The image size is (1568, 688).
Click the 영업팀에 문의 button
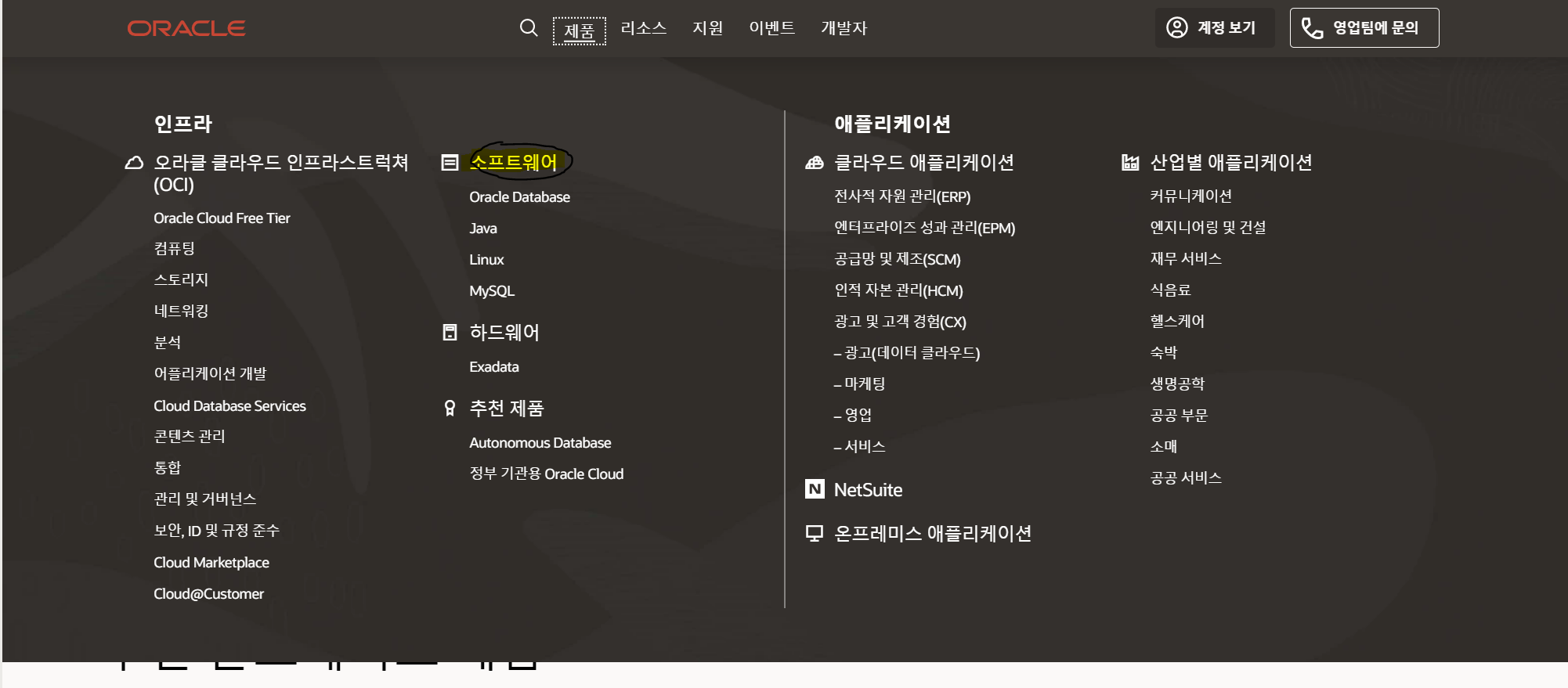click(1364, 28)
